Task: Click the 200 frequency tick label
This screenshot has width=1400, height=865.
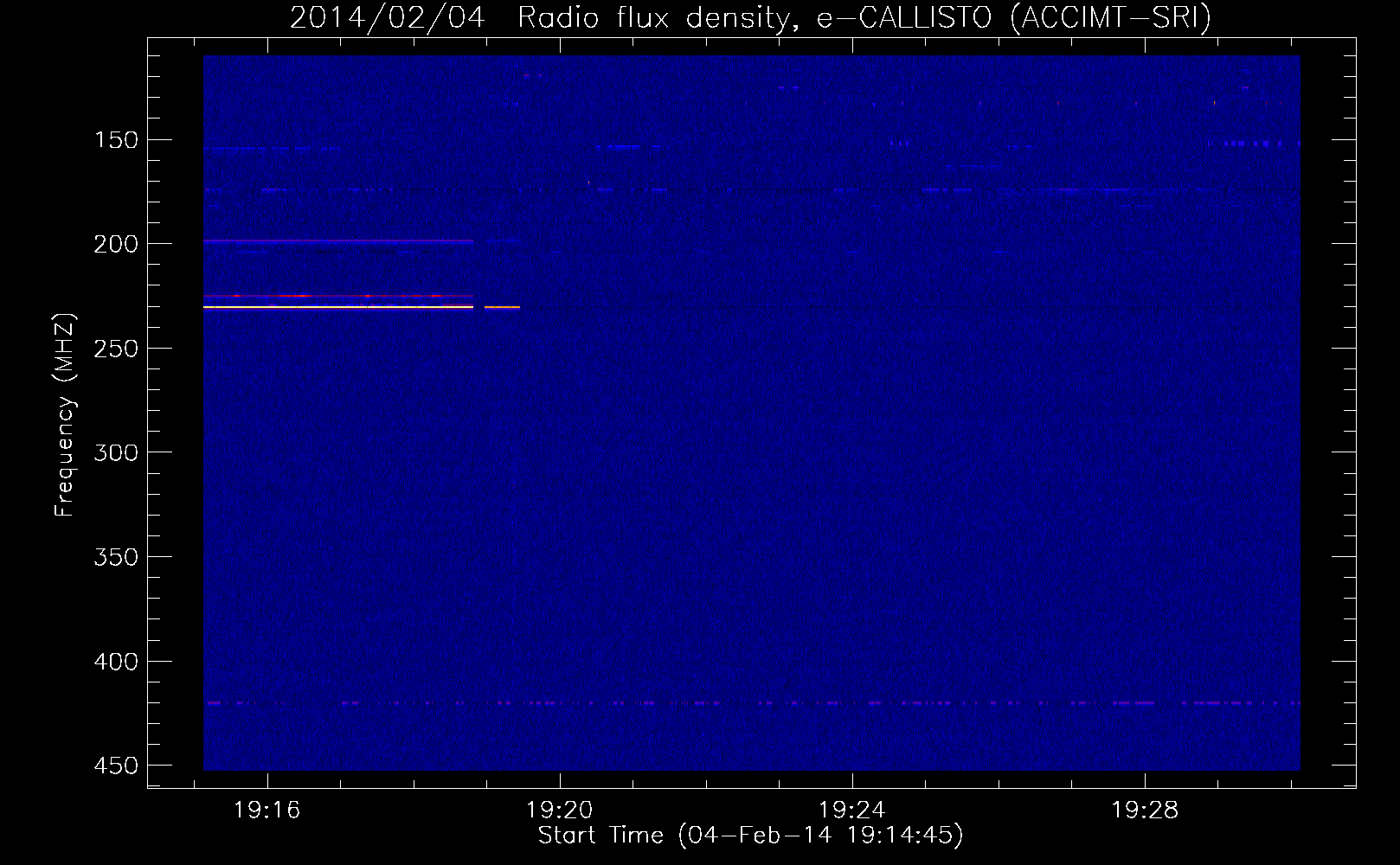Action: (x=116, y=244)
